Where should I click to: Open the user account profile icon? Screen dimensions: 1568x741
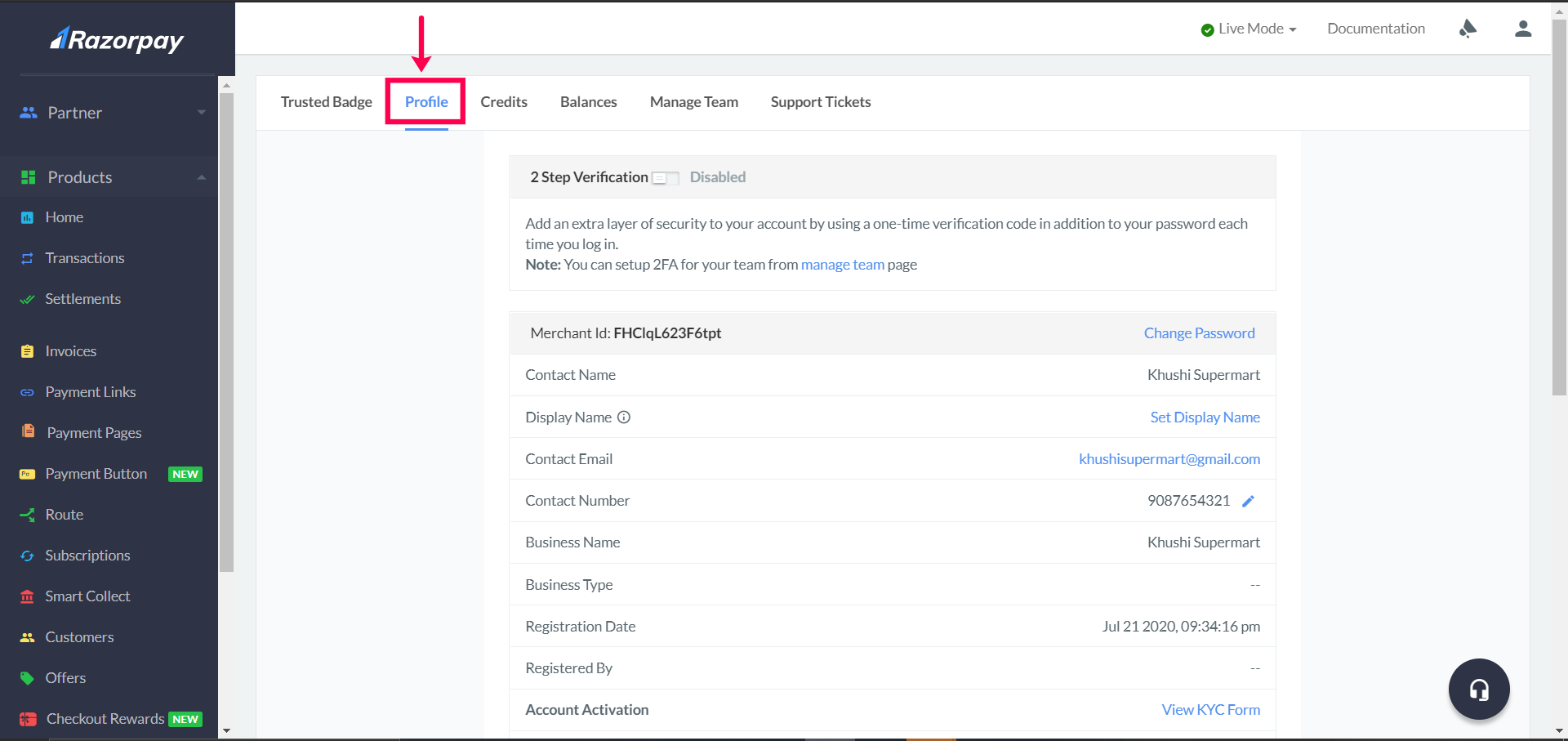pos(1522,29)
